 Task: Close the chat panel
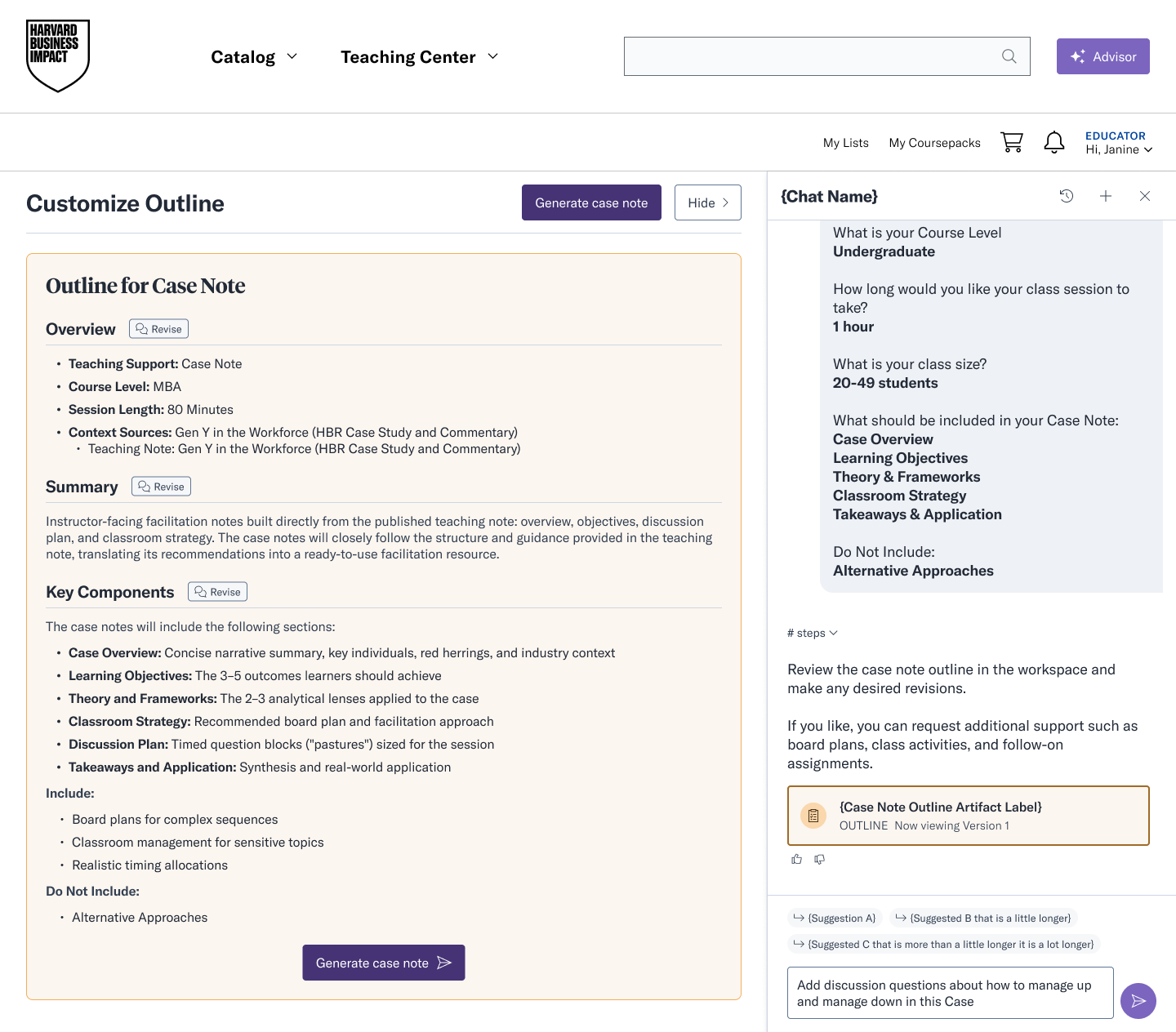[1145, 196]
